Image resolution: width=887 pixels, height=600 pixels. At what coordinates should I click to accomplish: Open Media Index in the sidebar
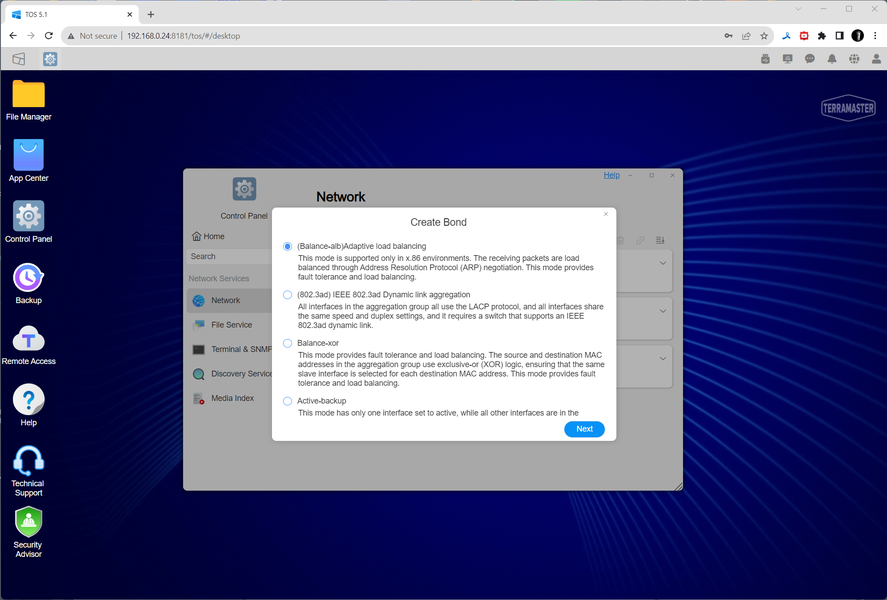[x=230, y=398]
